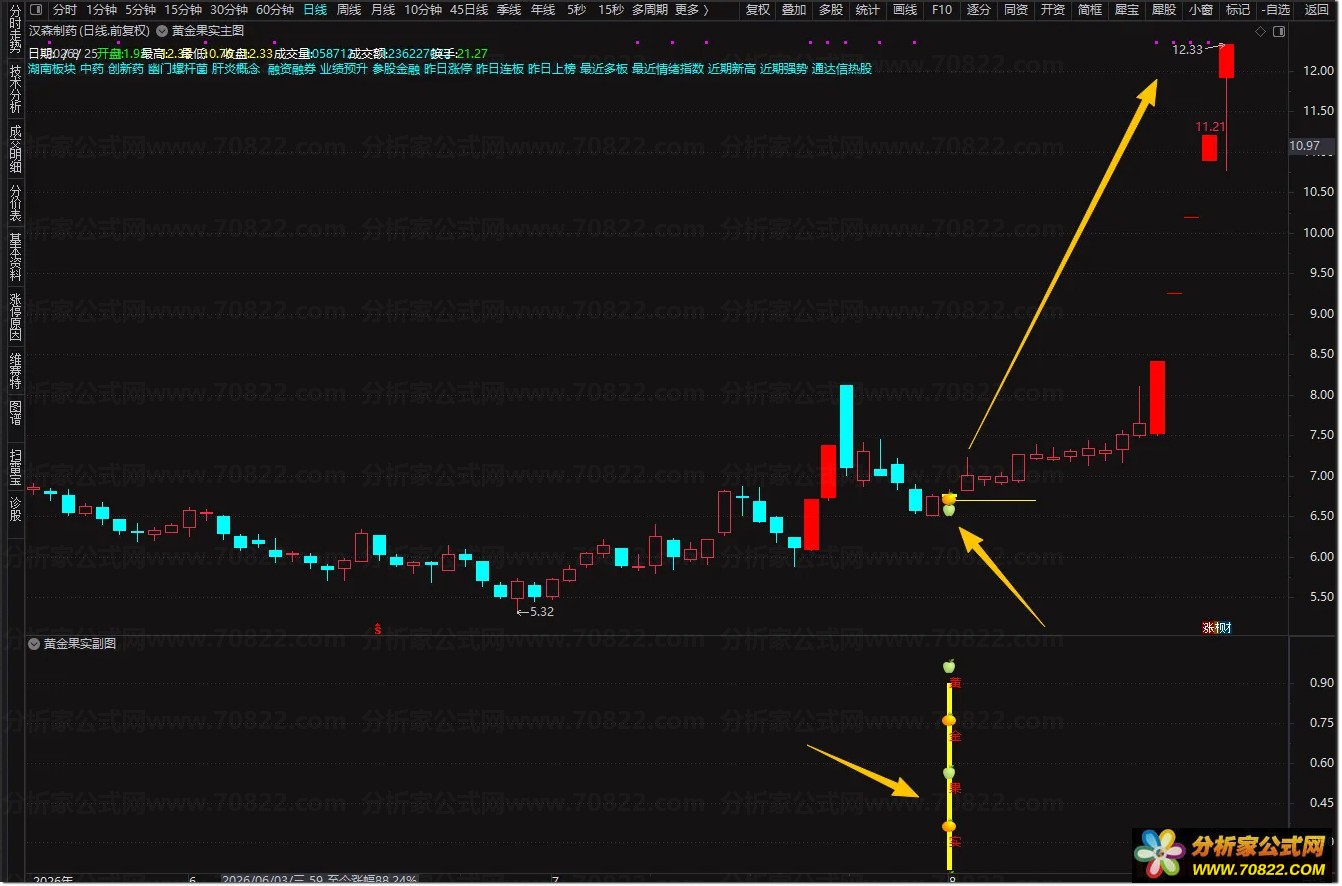The image size is (1342, 886).
Task: Click the 参股金融 tag
Action: [396, 69]
